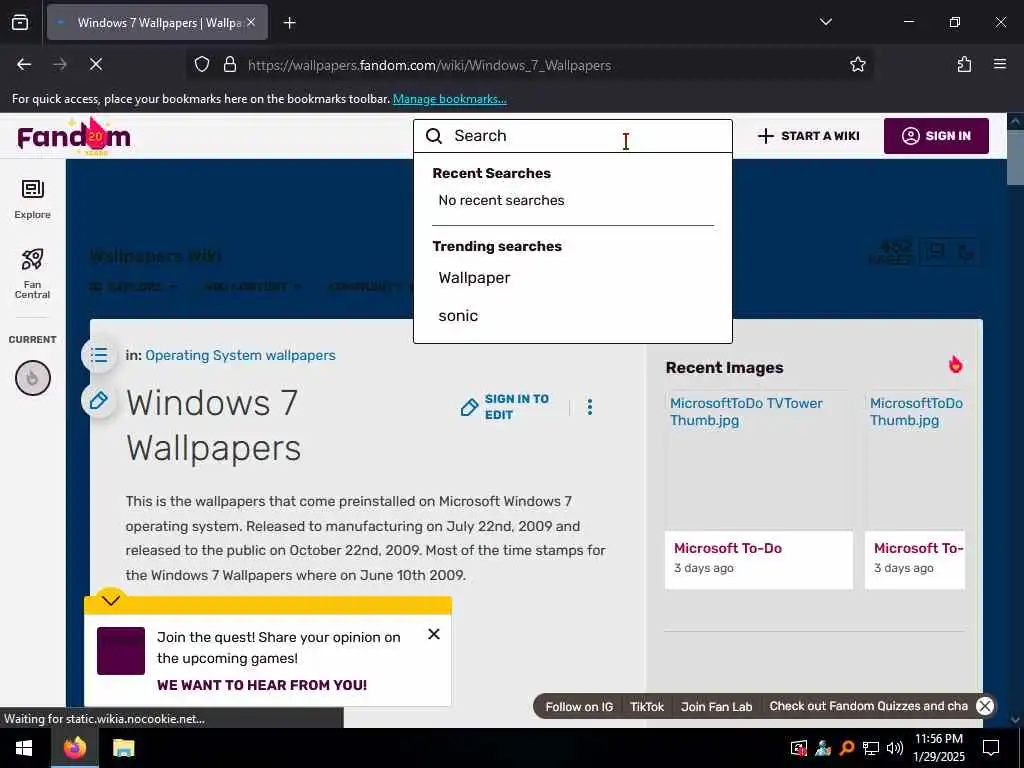Open the Windows Start menu
This screenshot has width=1024, height=768.
point(24,748)
